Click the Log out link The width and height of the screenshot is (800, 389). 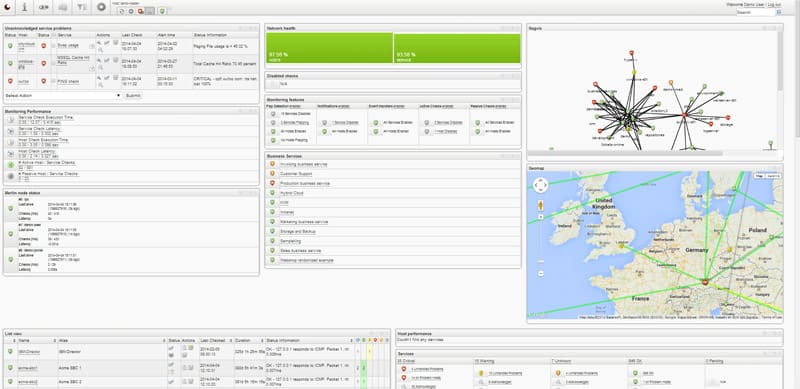point(774,5)
